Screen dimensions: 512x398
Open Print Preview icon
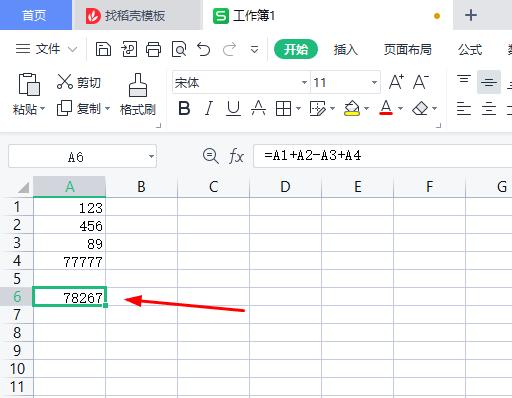pos(179,49)
